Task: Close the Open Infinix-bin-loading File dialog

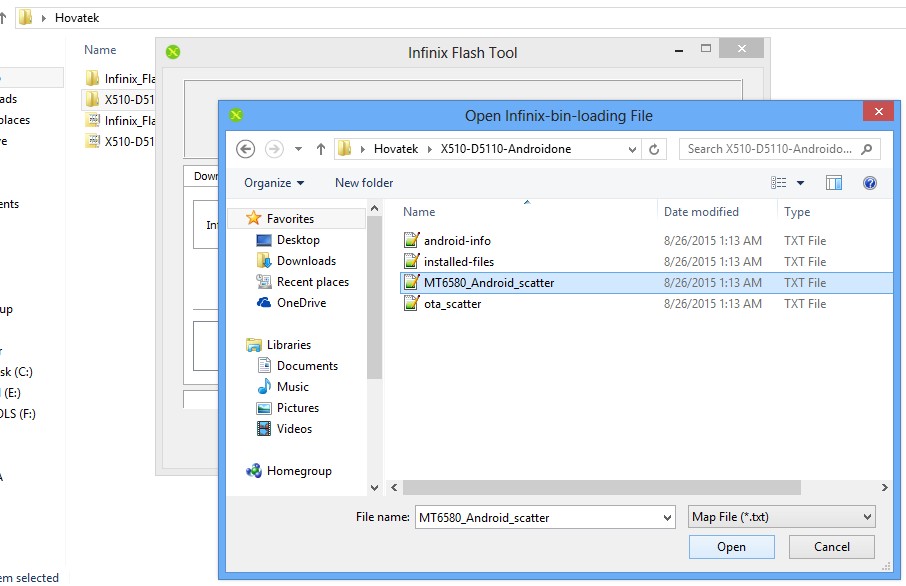Action: click(878, 112)
